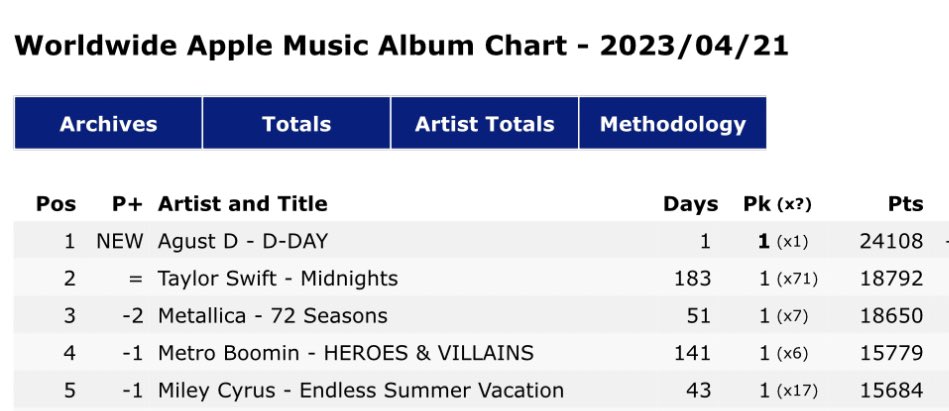Click the peak (x71) for Midnights
Image resolution: width=949 pixels, height=411 pixels.
797,279
